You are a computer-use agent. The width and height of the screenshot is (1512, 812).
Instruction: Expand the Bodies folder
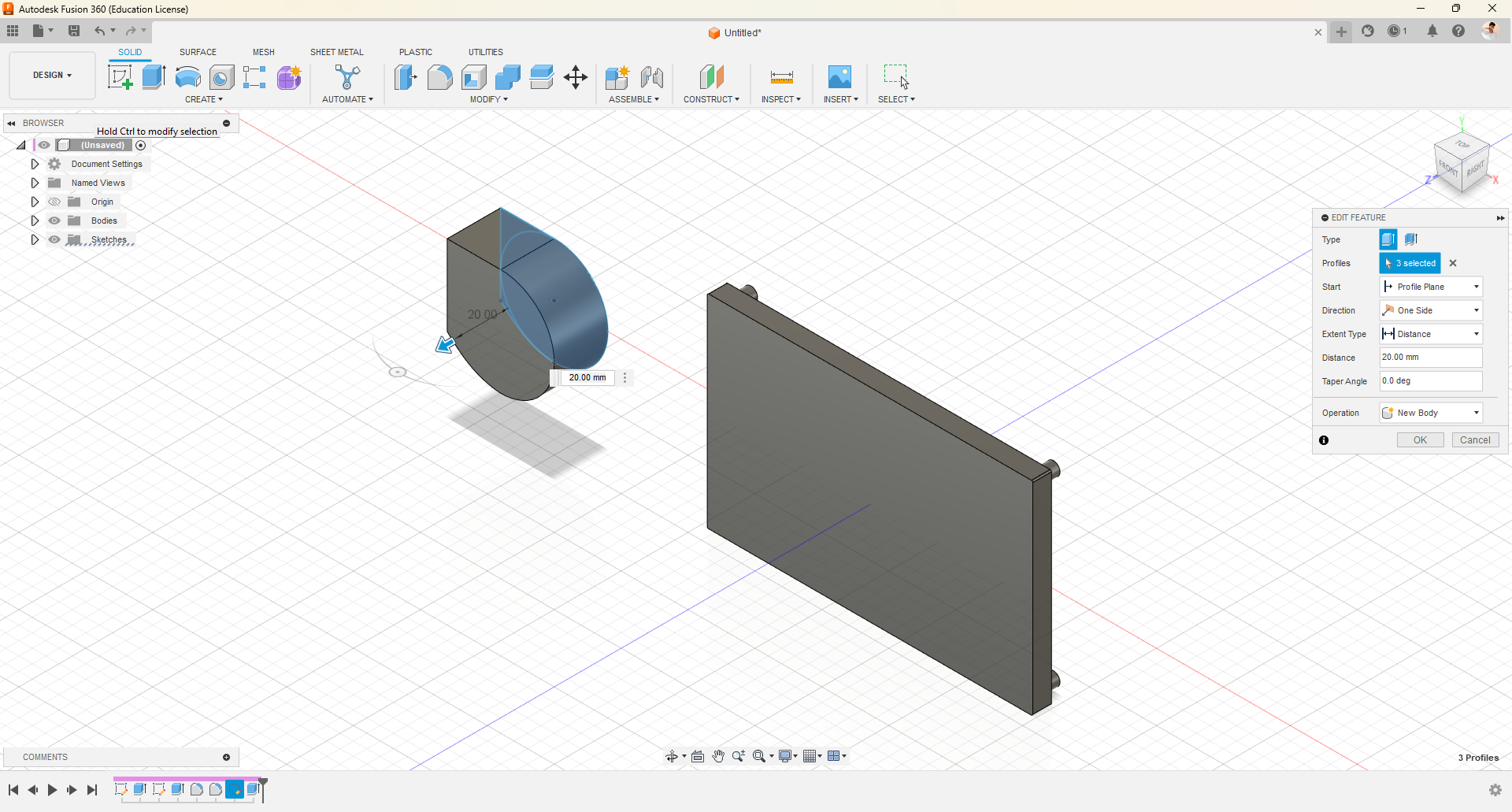click(x=35, y=221)
